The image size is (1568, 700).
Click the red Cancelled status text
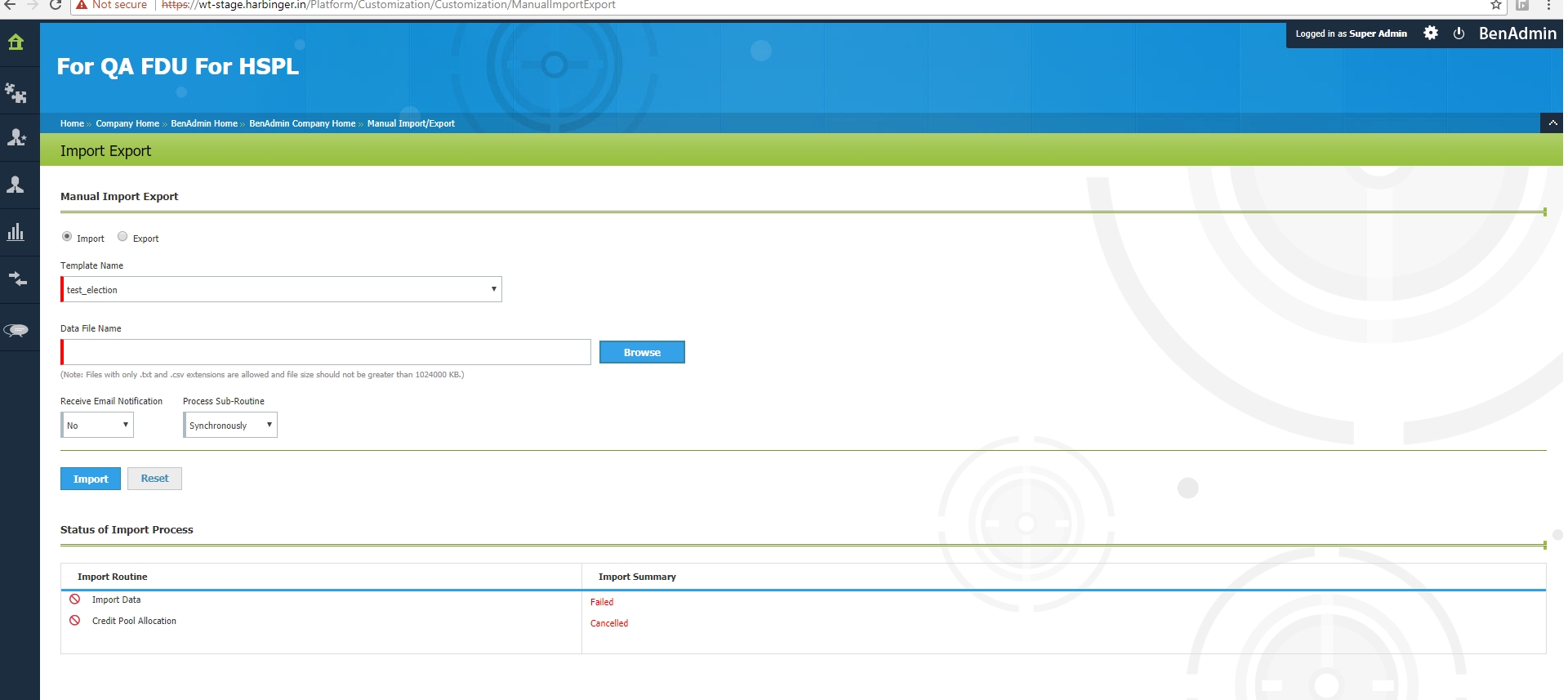point(609,623)
